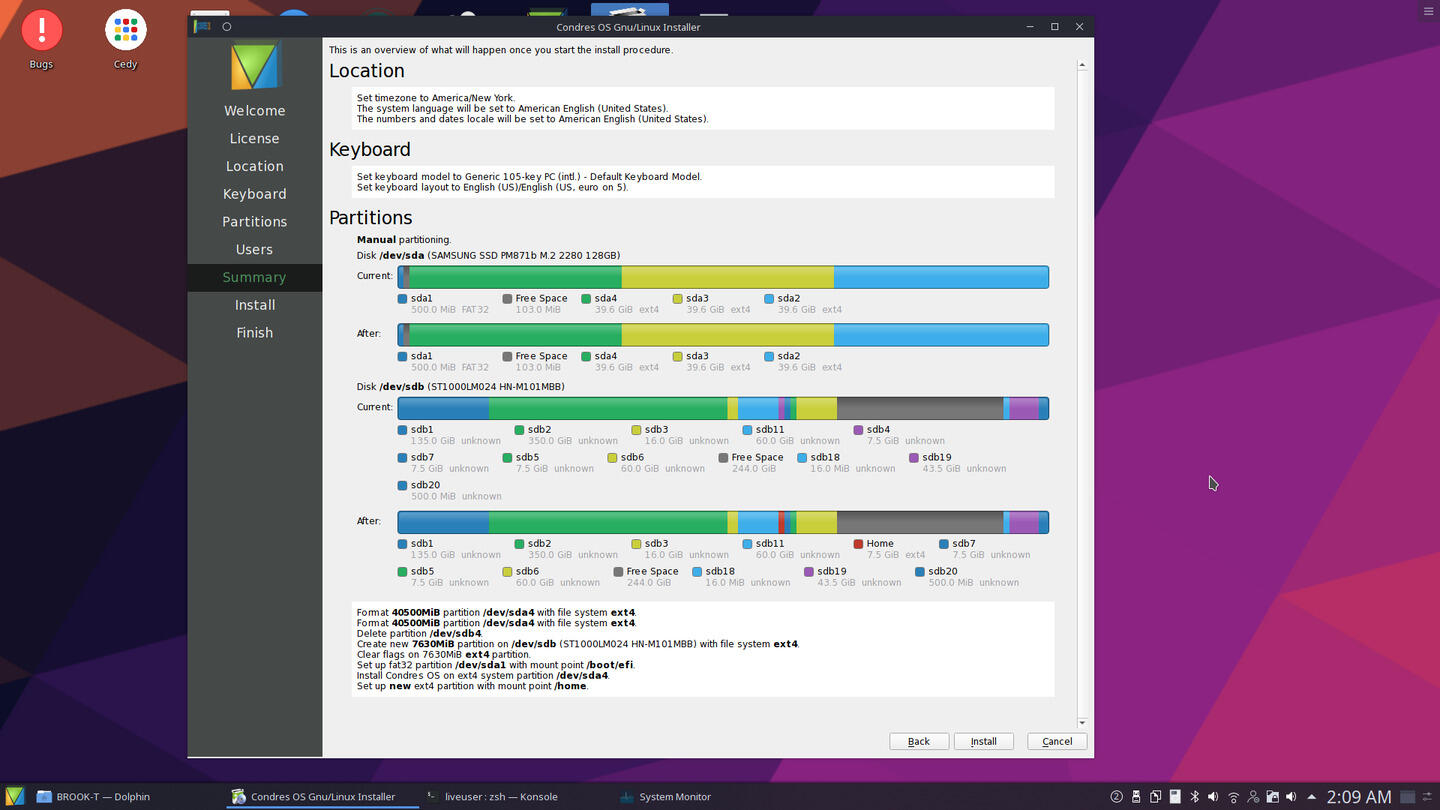
Task: Minimize the installer window
Action: [1030, 27]
